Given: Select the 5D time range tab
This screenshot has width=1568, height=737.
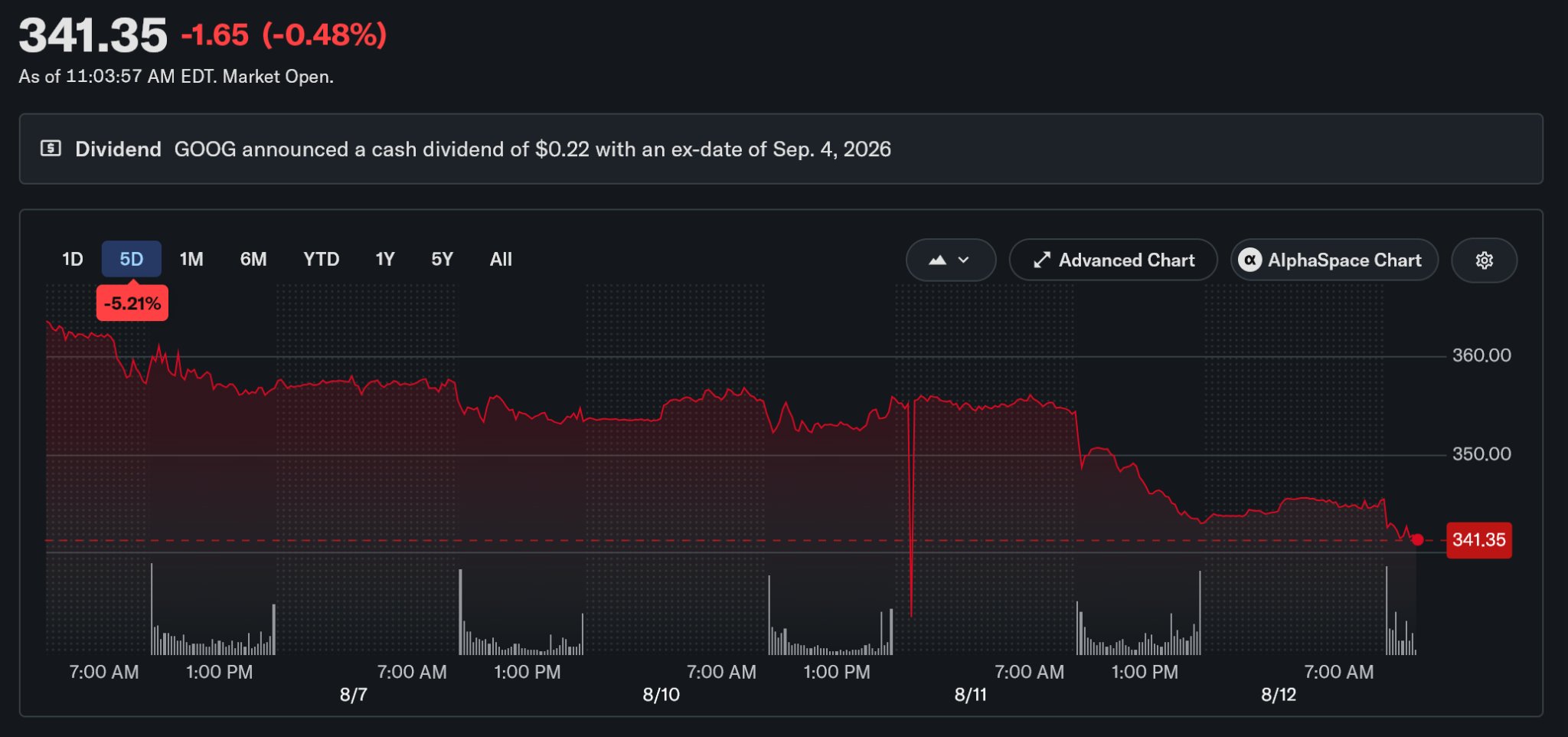Looking at the screenshot, I should click(132, 259).
